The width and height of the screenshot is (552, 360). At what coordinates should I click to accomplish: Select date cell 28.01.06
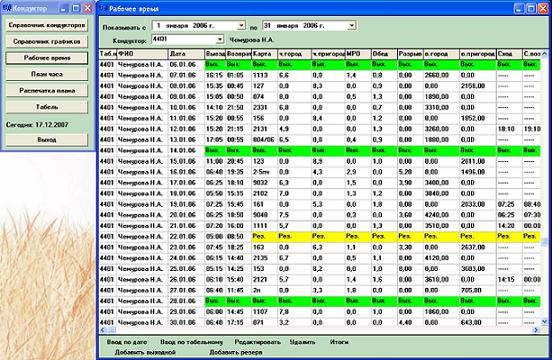coord(186,301)
